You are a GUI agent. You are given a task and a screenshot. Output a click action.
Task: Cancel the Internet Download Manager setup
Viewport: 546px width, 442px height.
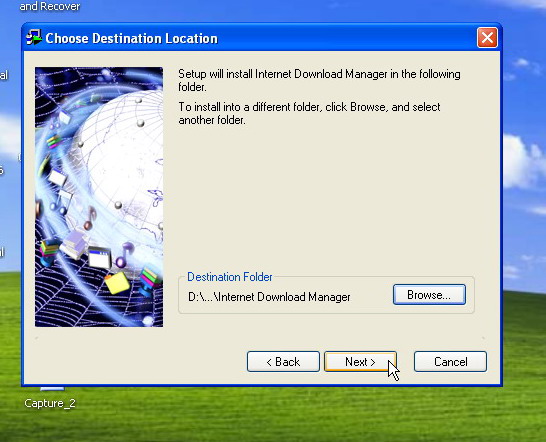point(450,362)
